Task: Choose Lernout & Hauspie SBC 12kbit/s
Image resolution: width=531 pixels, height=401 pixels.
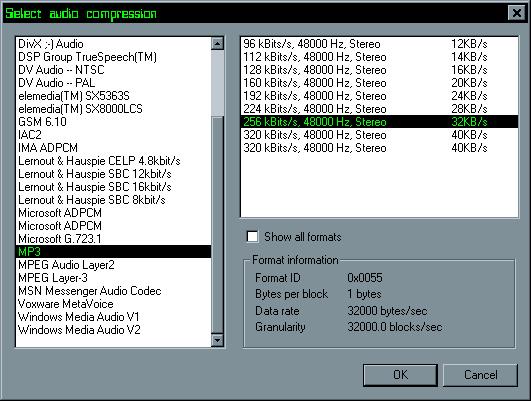Action: pyautogui.click(x=113, y=174)
